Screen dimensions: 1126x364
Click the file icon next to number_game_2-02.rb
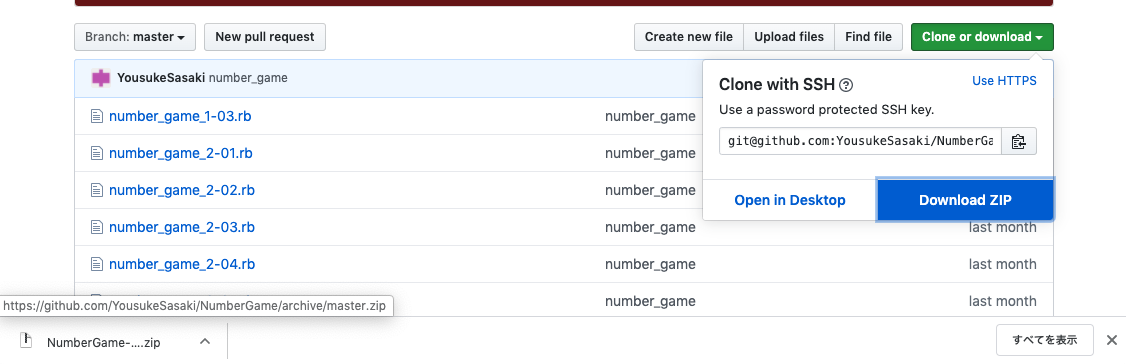click(x=97, y=190)
